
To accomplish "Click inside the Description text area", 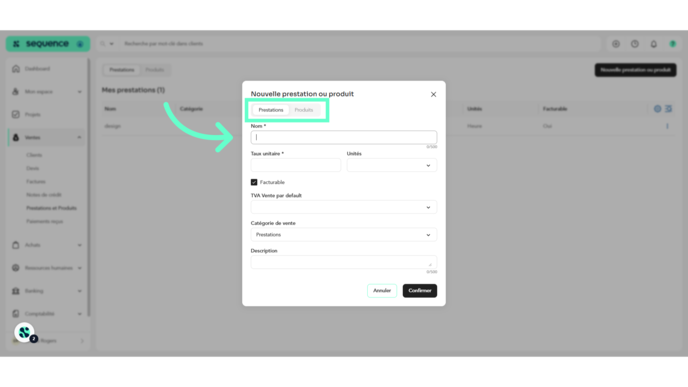I will [344, 262].
